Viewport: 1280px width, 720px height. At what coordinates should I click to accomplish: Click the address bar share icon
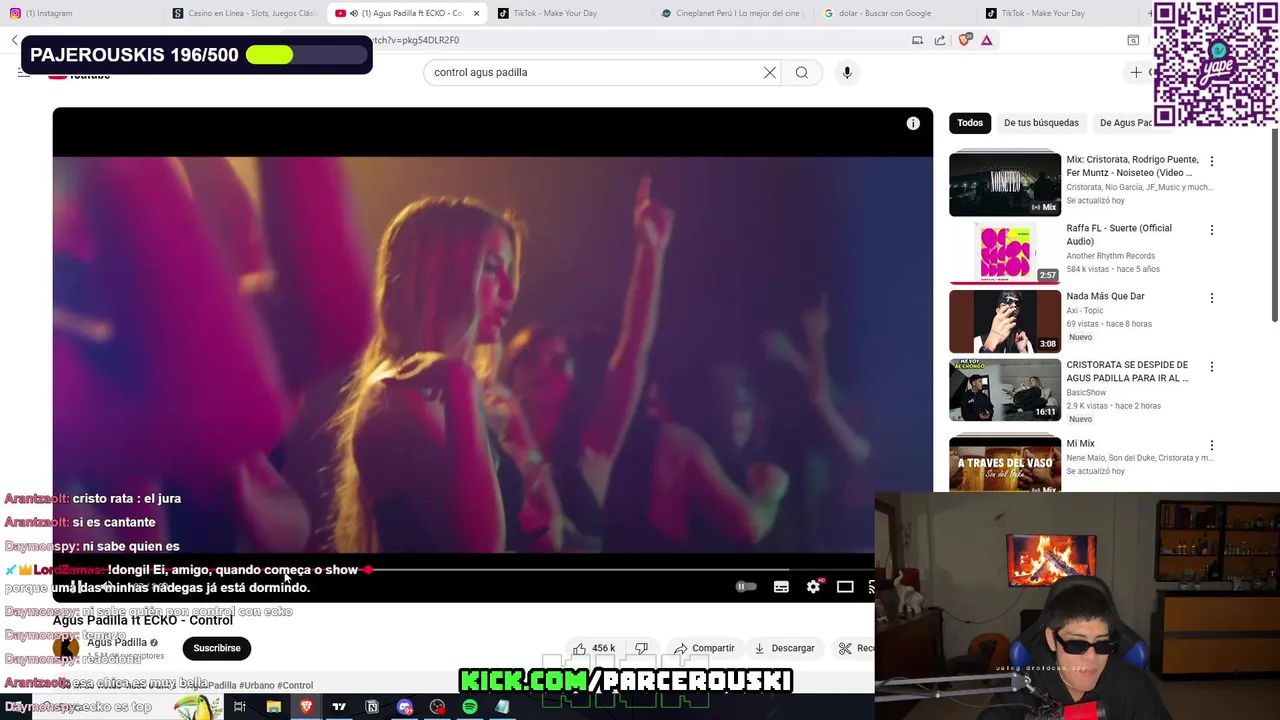point(940,40)
